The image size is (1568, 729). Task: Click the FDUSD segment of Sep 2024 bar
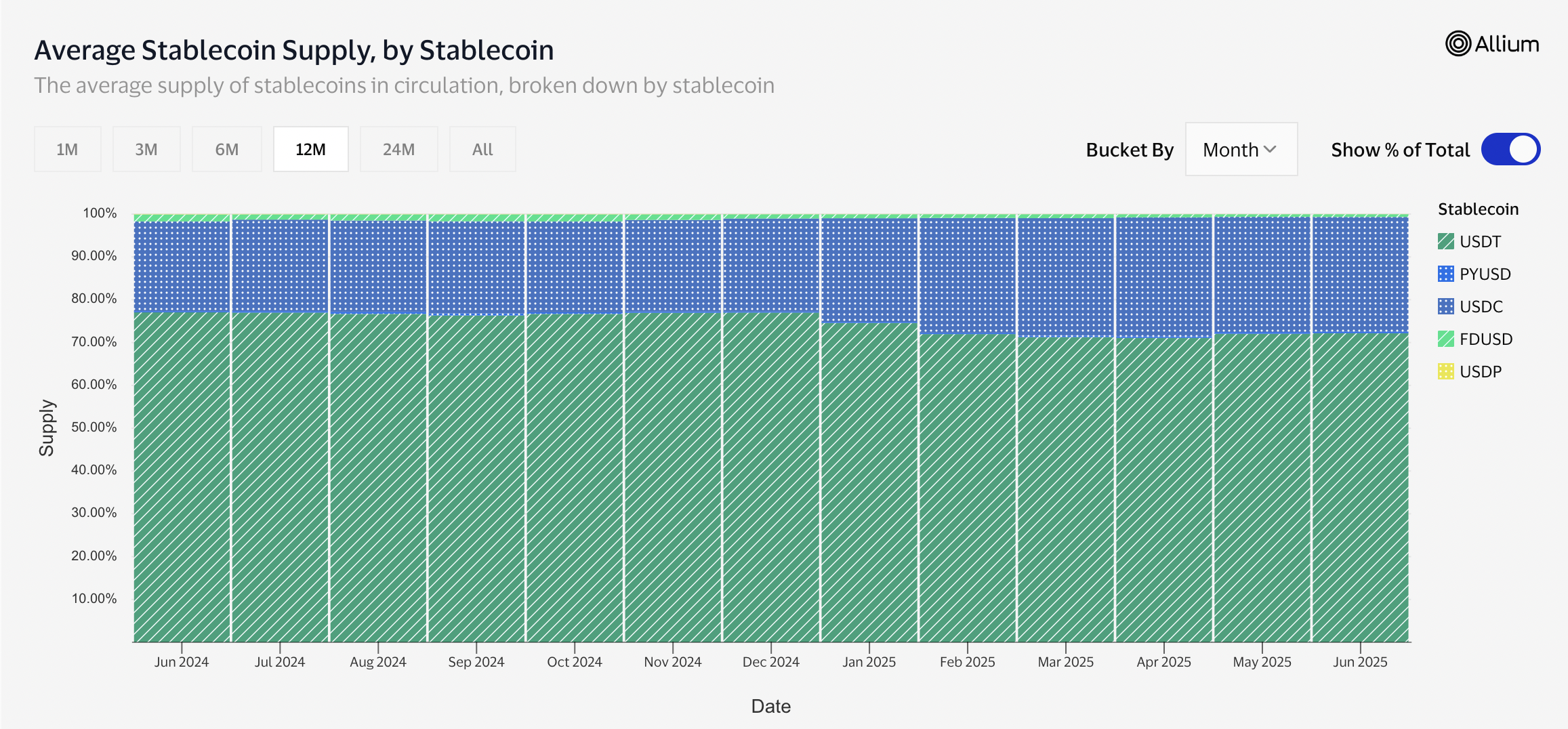point(476,218)
